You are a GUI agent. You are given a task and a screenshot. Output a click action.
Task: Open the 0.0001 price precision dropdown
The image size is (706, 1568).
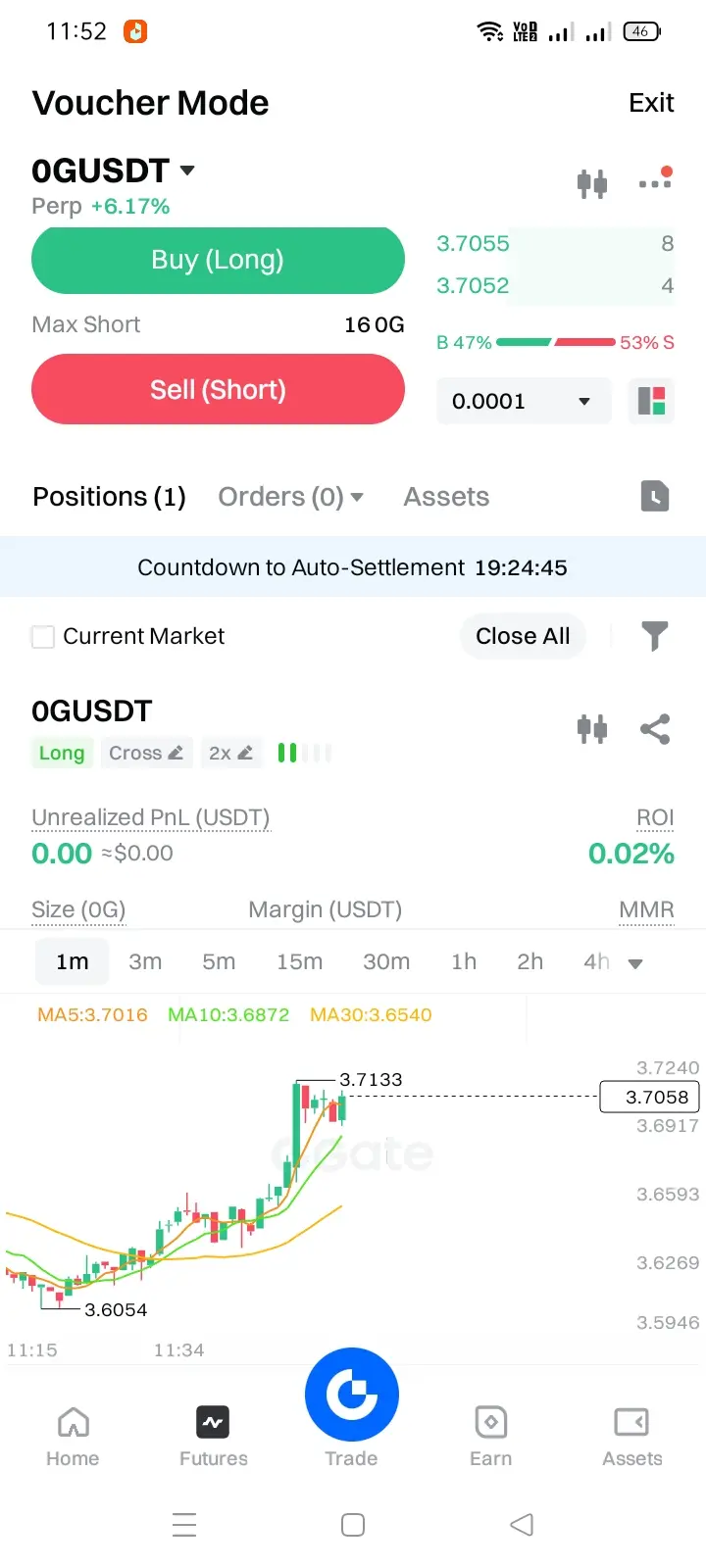524,401
